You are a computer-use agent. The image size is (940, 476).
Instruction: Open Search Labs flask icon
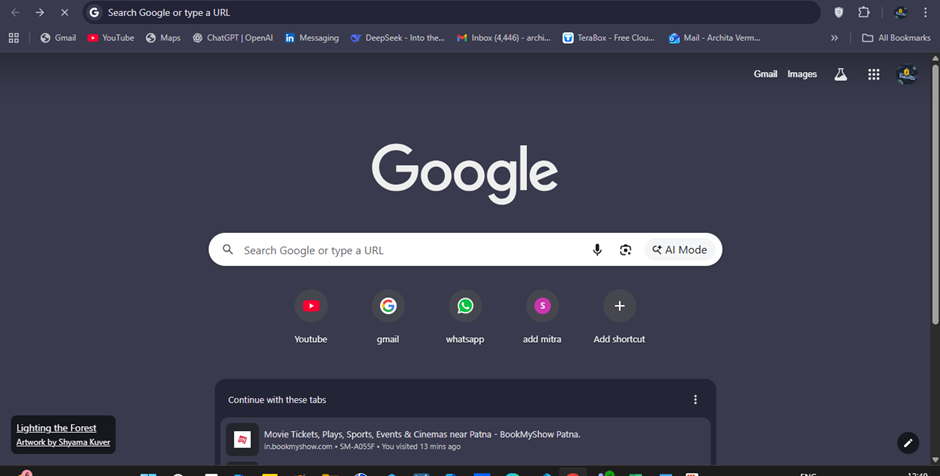[x=840, y=74]
